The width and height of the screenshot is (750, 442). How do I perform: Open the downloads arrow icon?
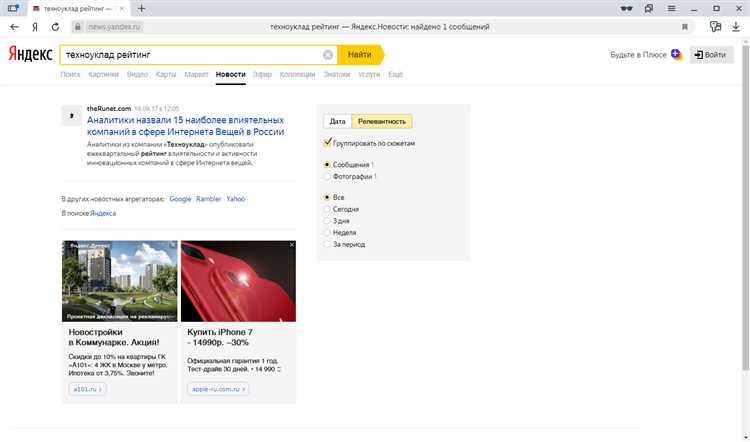(x=736, y=27)
